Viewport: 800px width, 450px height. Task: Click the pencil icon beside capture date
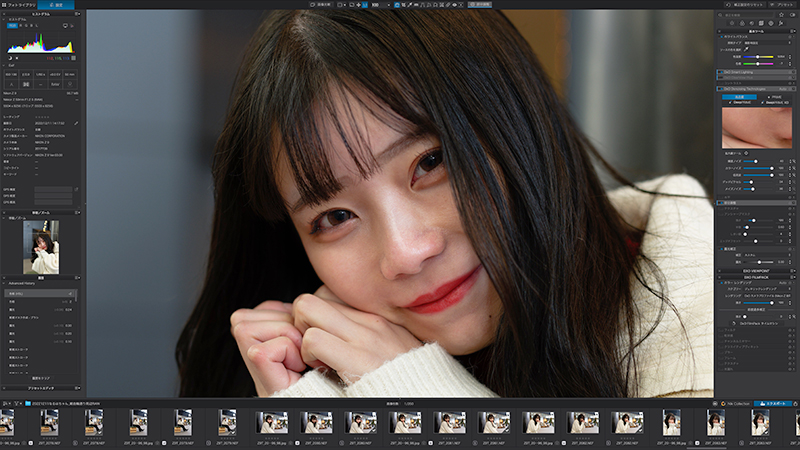[76, 123]
